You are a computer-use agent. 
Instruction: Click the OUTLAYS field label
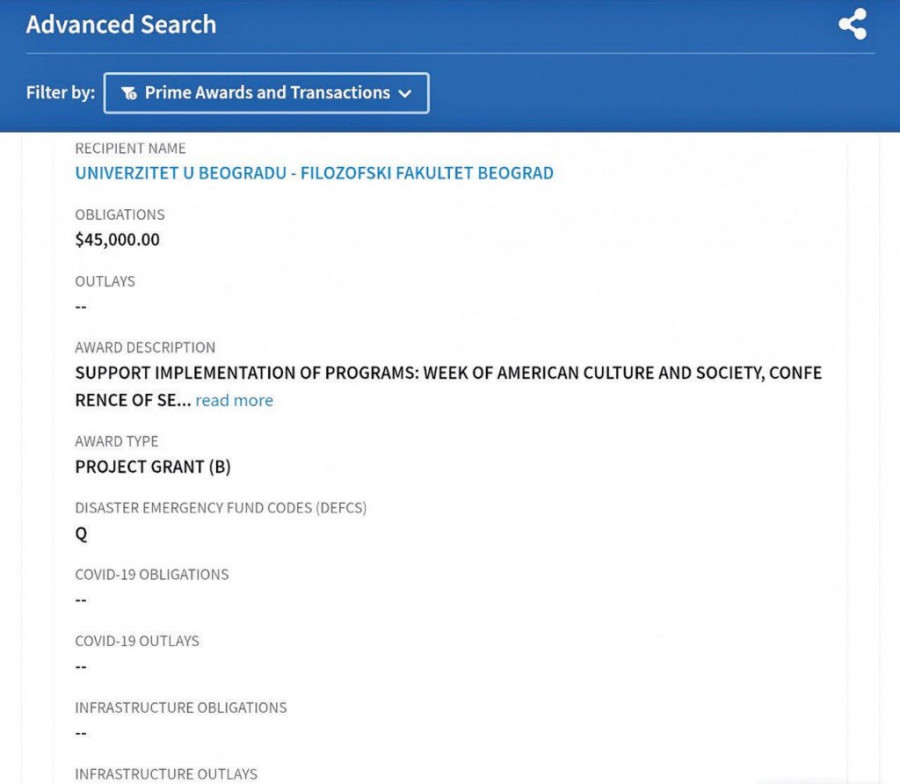coord(105,281)
